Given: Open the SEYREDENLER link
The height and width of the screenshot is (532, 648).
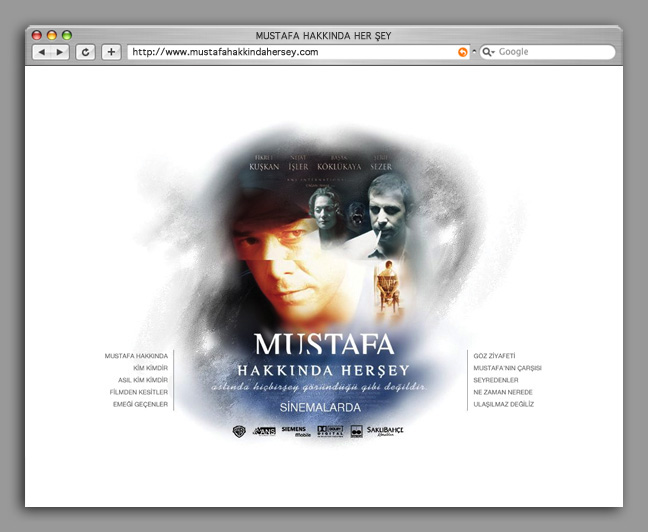Looking at the screenshot, I should coord(496,380).
